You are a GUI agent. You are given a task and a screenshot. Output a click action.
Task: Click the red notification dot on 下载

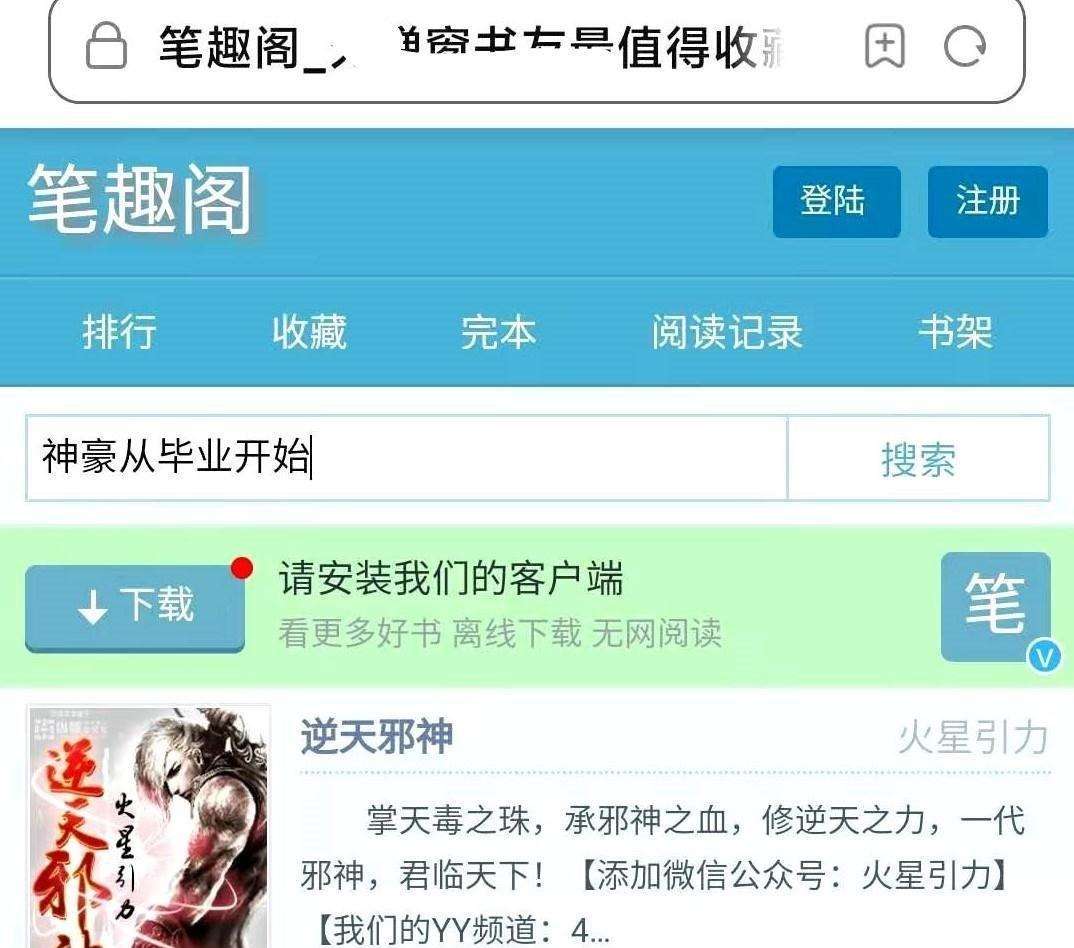point(242,568)
